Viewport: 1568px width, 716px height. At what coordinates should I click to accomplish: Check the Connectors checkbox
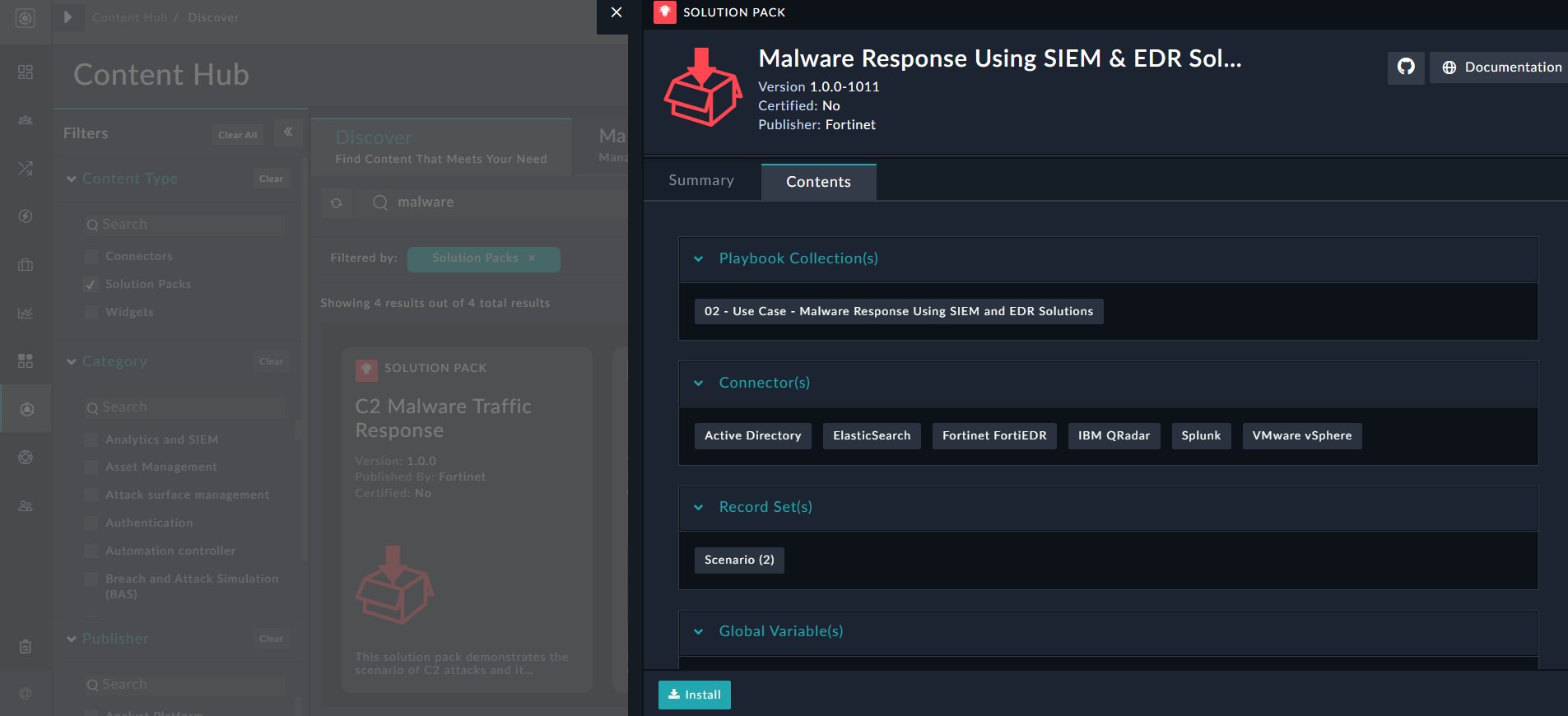[x=91, y=257]
